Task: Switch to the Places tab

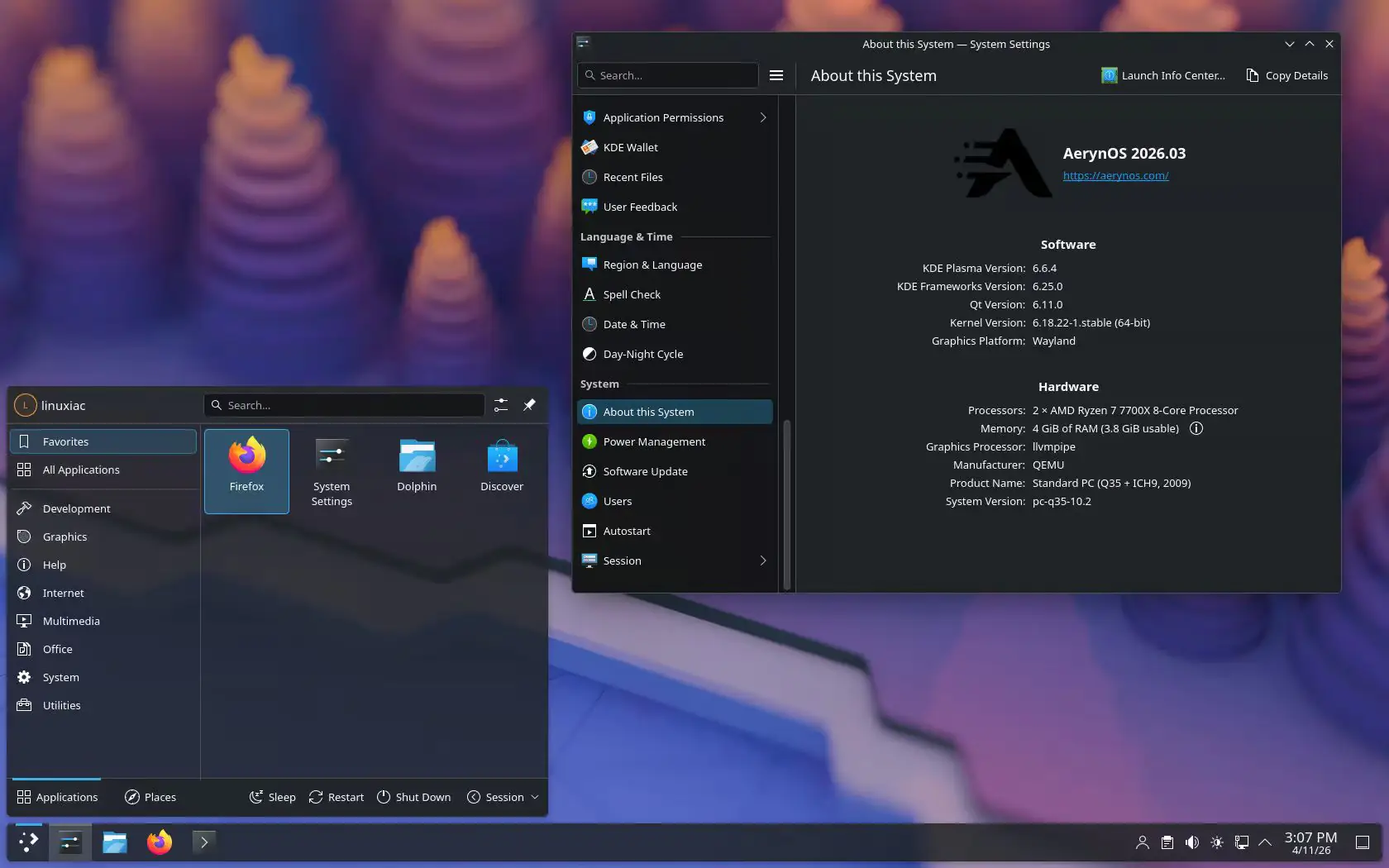Action: tap(150, 797)
